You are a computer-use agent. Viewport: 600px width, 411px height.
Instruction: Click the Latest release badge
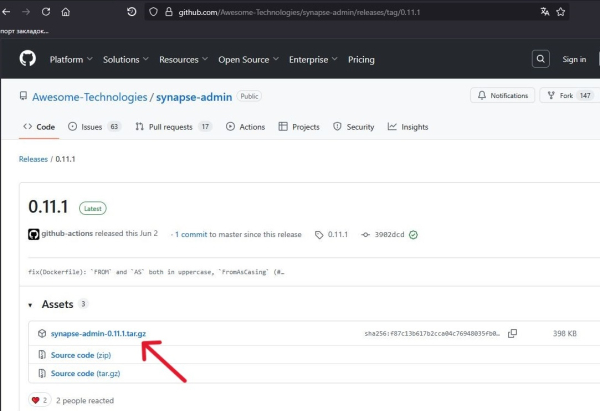coord(93,209)
